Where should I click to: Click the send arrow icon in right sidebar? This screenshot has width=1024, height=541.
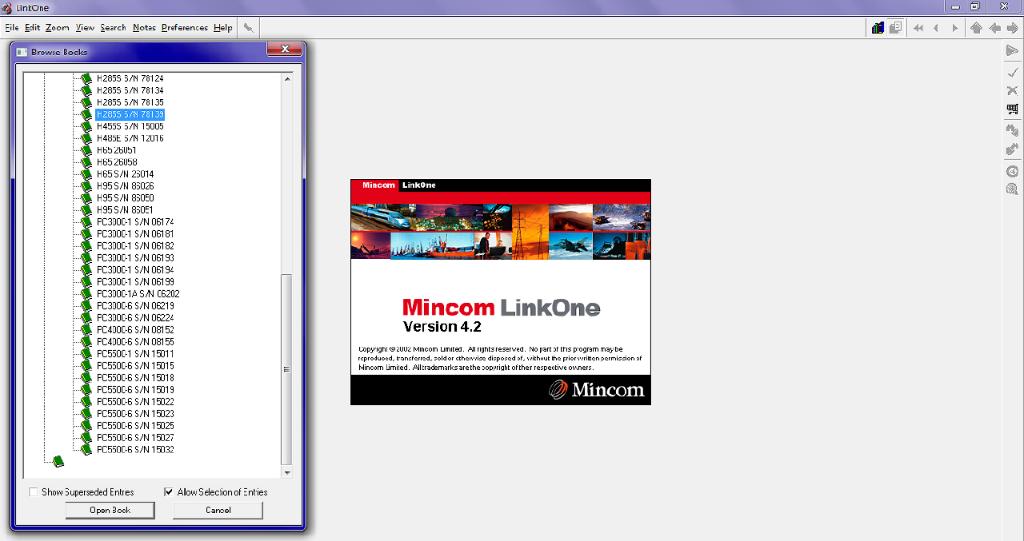tap(1012, 50)
